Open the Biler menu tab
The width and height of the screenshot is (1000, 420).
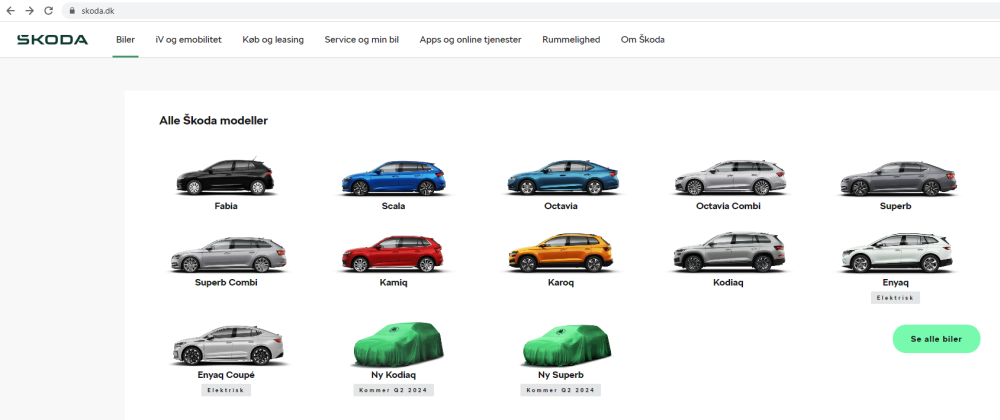[126, 40]
